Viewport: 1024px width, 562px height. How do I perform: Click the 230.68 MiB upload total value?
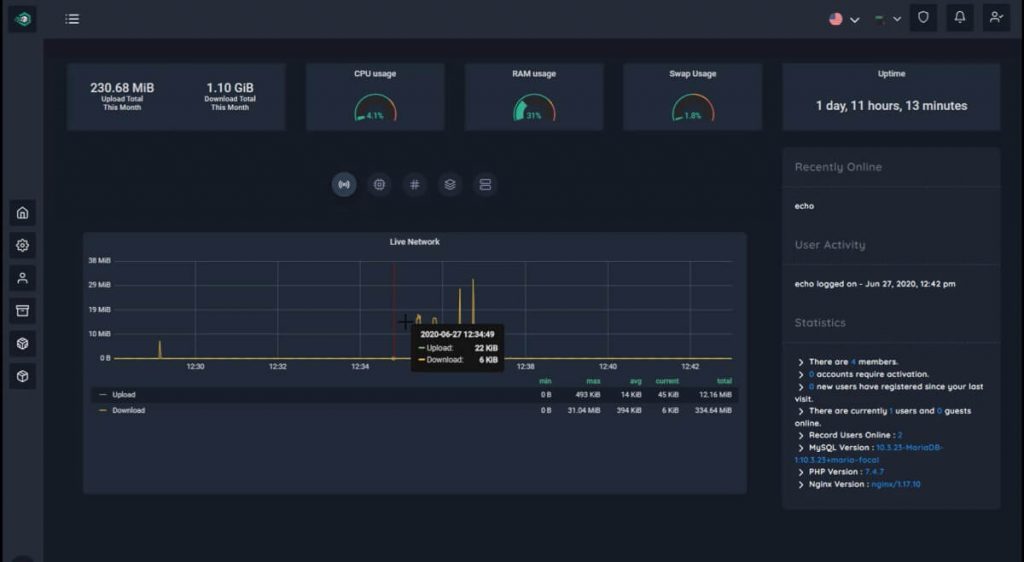tap(122, 87)
